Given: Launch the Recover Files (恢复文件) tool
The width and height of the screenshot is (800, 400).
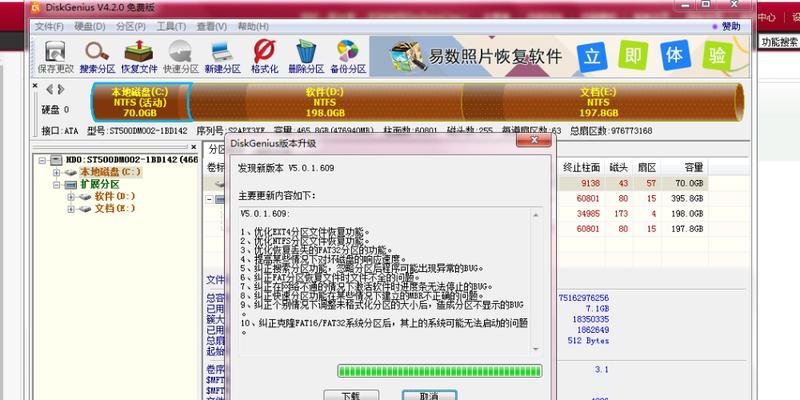Looking at the screenshot, I should [x=139, y=57].
